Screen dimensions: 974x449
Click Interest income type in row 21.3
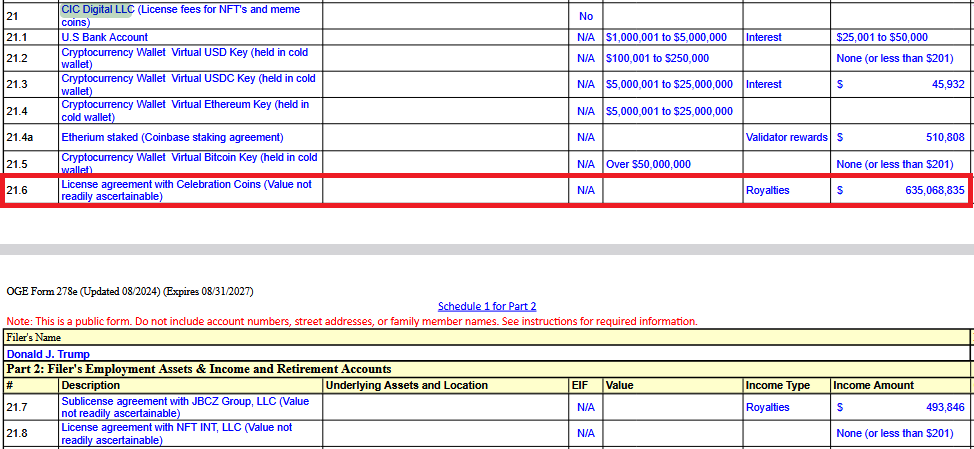[x=763, y=84]
